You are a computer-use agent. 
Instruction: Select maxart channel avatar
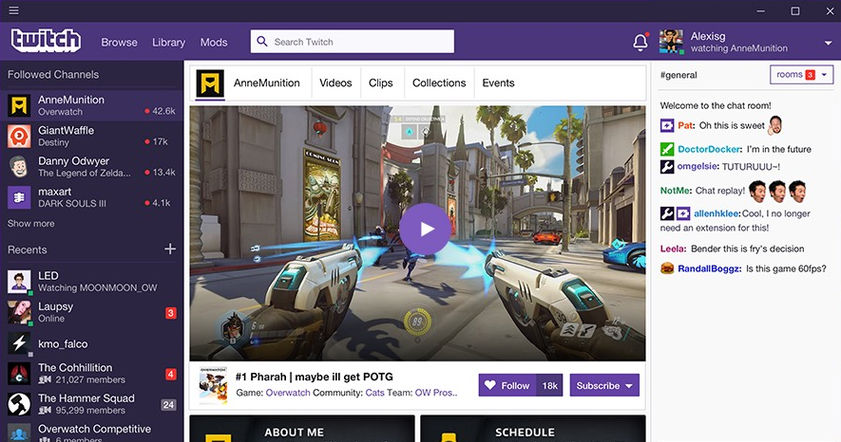tap(19, 197)
